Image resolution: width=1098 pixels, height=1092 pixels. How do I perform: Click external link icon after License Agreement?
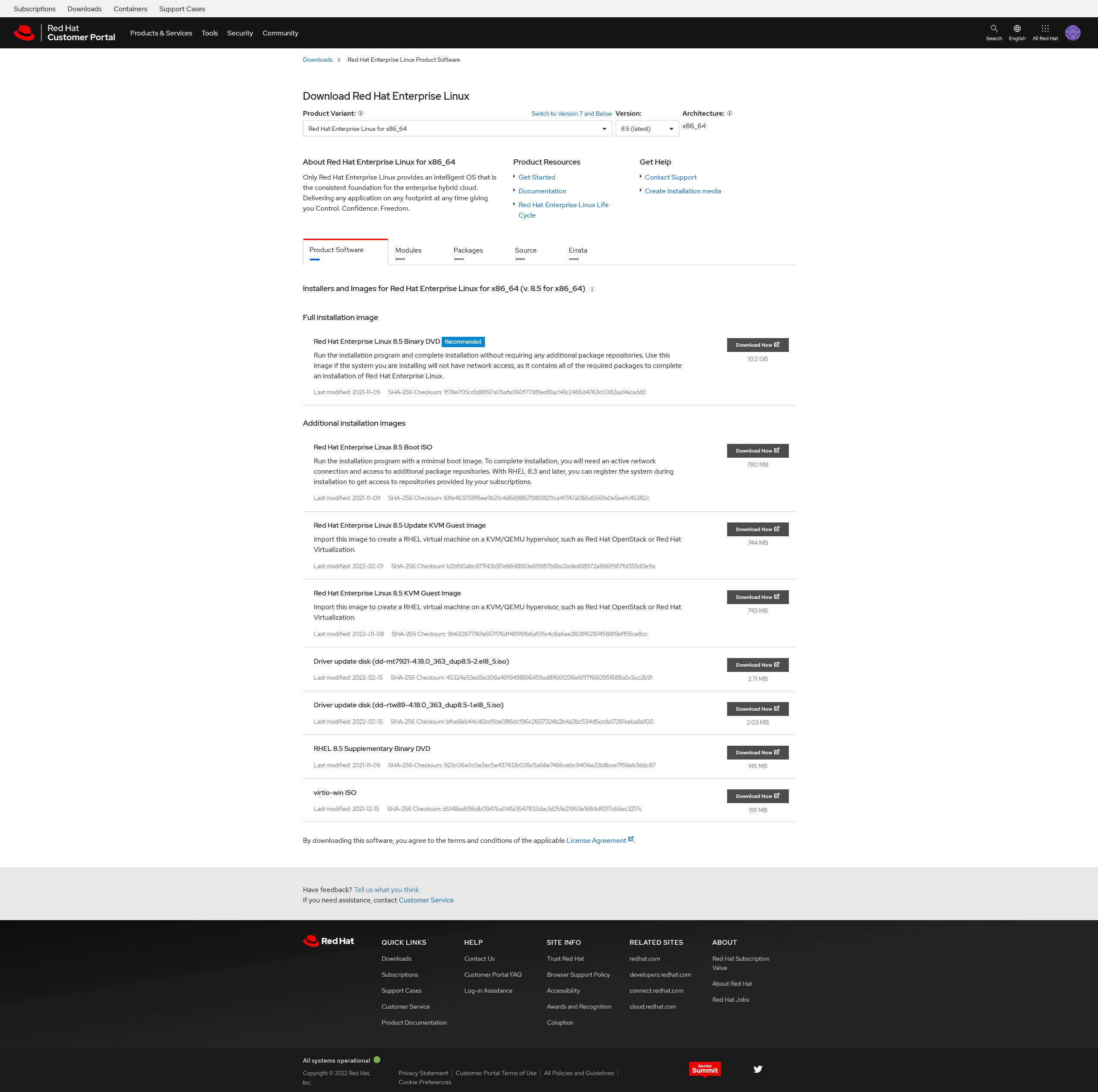coord(630,839)
